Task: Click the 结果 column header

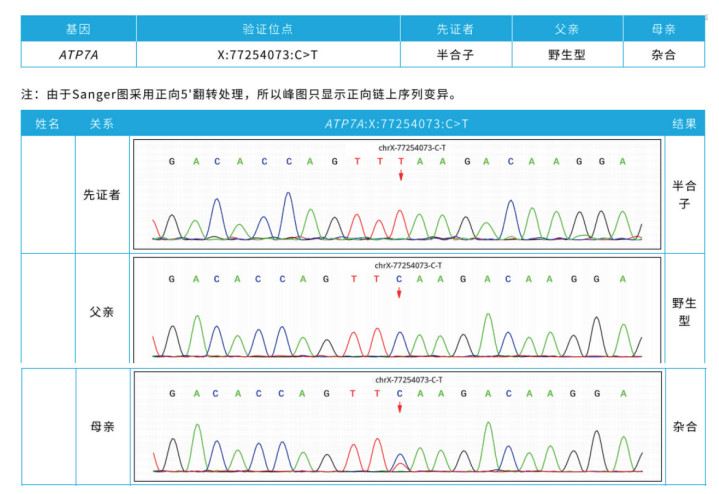Action: coord(685,124)
